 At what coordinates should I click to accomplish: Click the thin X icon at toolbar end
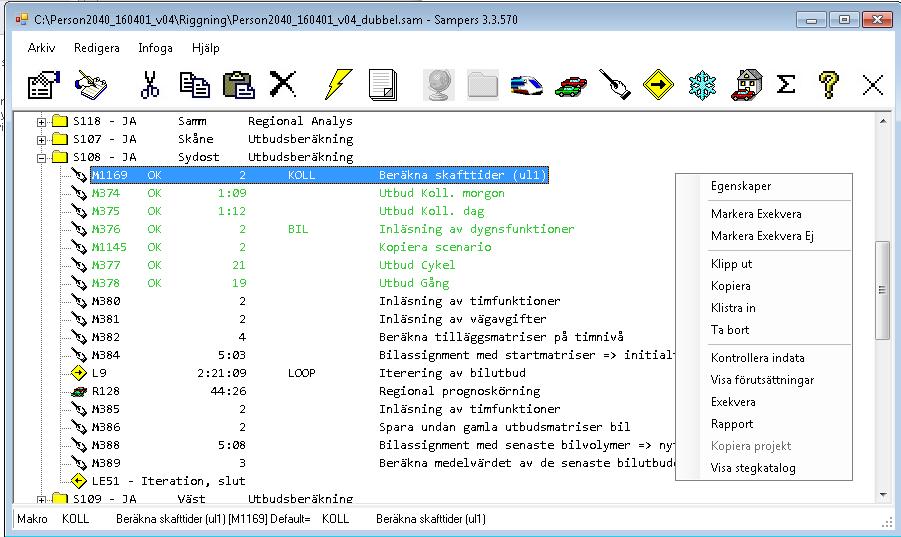[x=873, y=85]
